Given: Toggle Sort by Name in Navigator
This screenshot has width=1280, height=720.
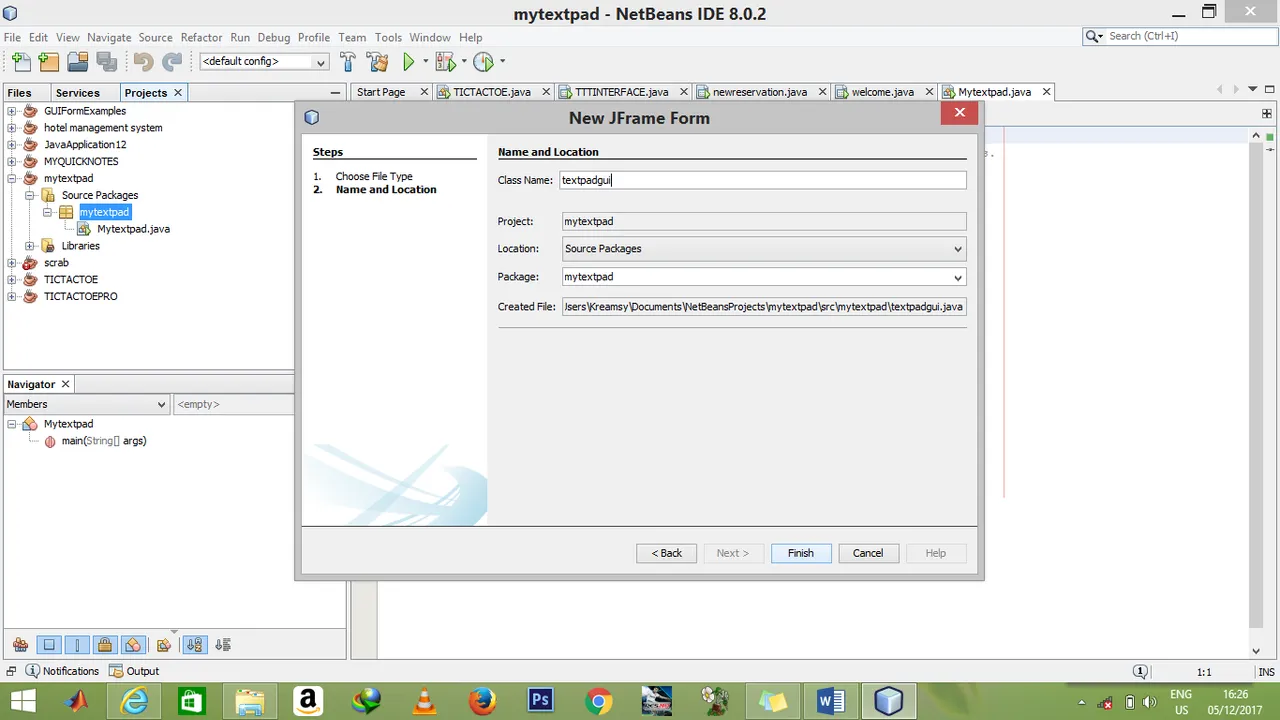Looking at the screenshot, I should (x=194, y=645).
